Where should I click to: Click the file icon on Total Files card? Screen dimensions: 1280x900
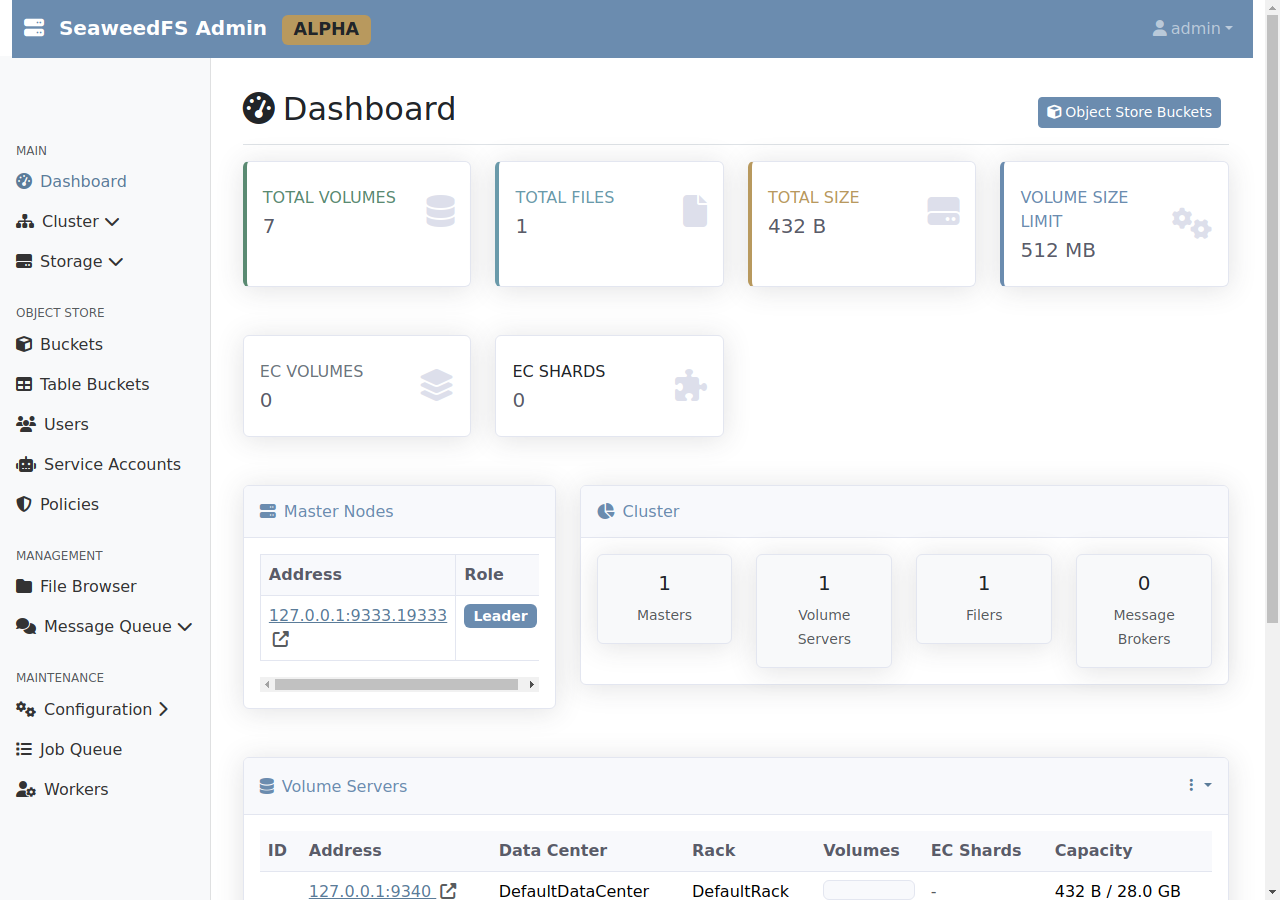(x=695, y=211)
